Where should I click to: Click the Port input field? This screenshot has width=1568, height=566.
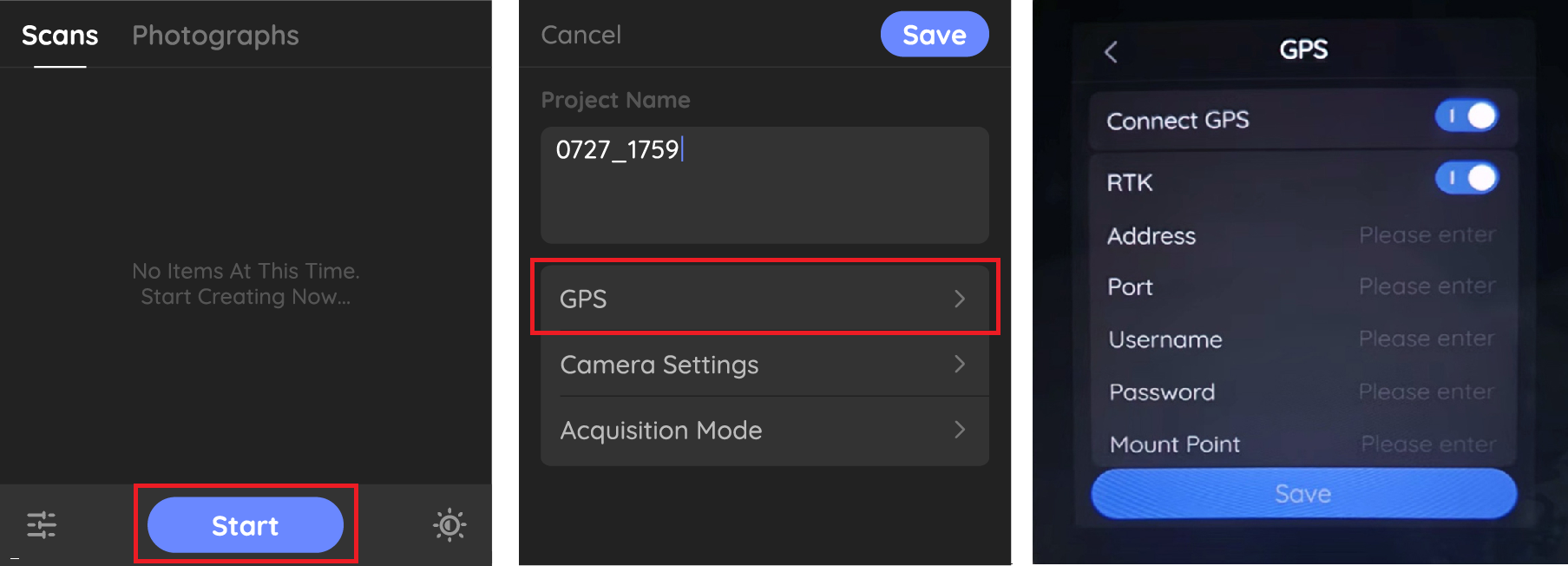pos(1426,286)
